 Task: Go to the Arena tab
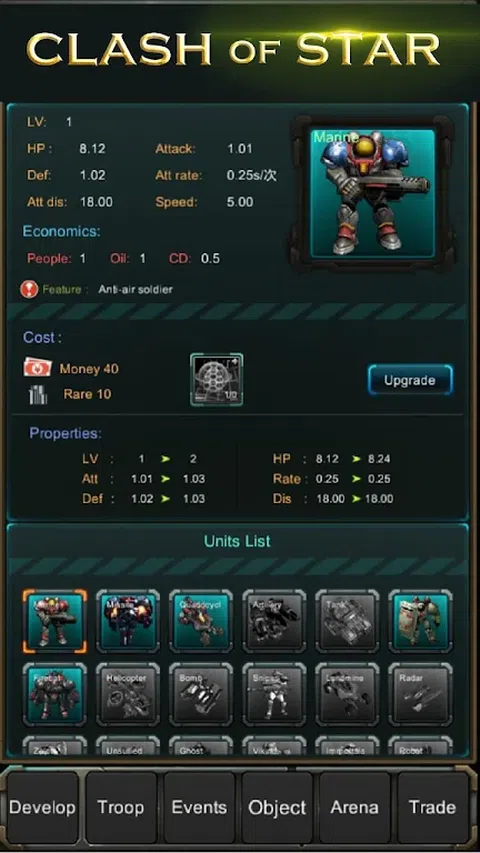tap(355, 807)
